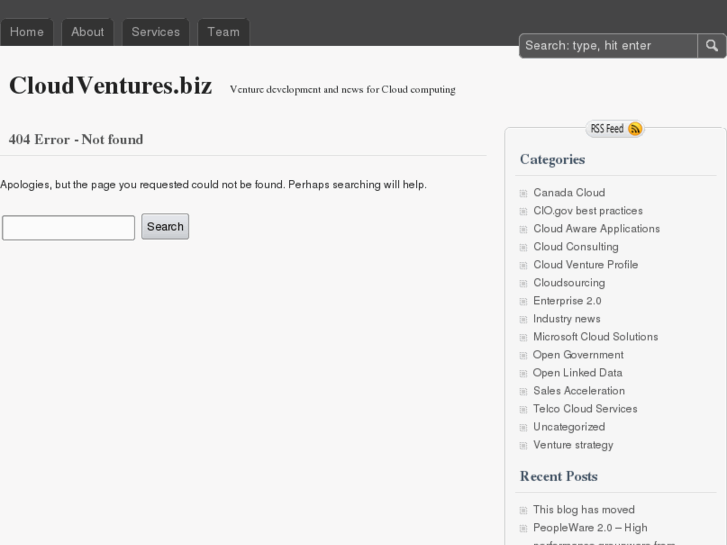Open the Services navigation tab

click(155, 32)
